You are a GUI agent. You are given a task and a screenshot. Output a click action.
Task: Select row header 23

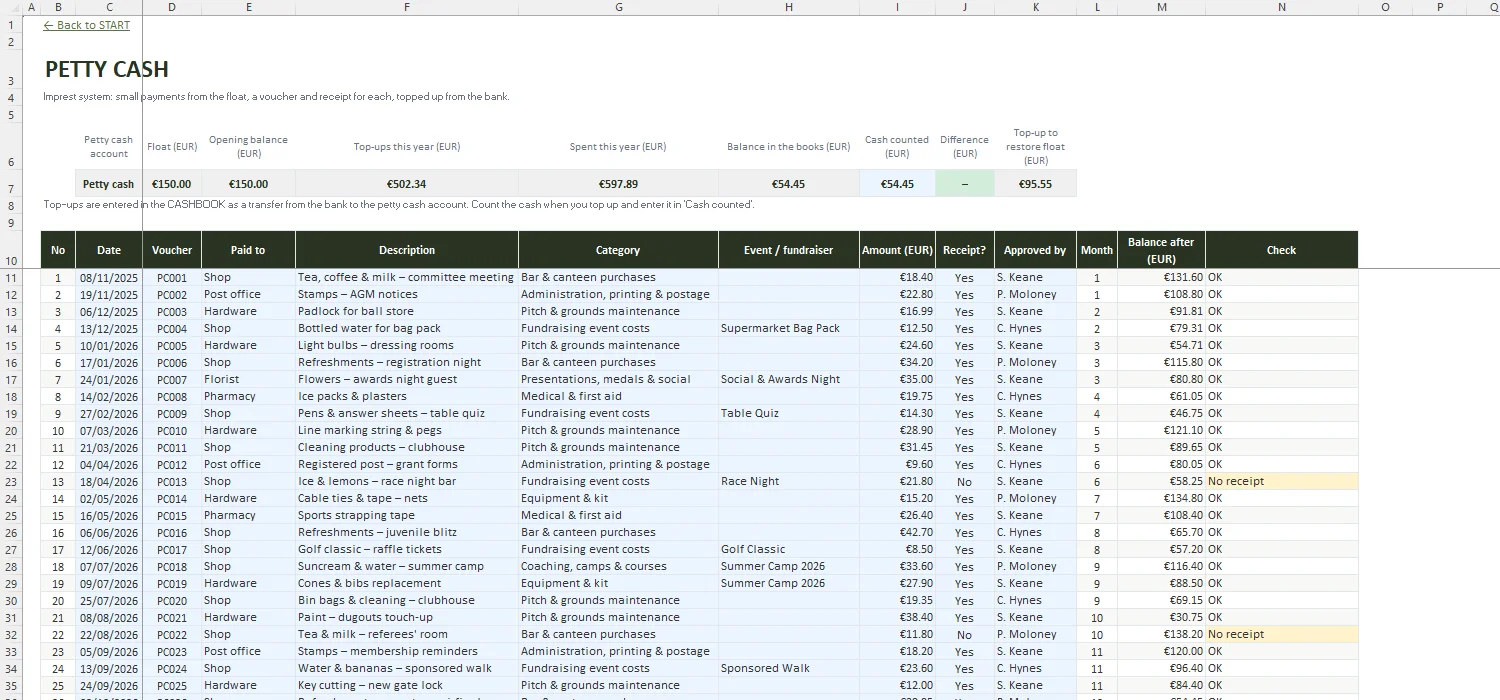coord(11,481)
